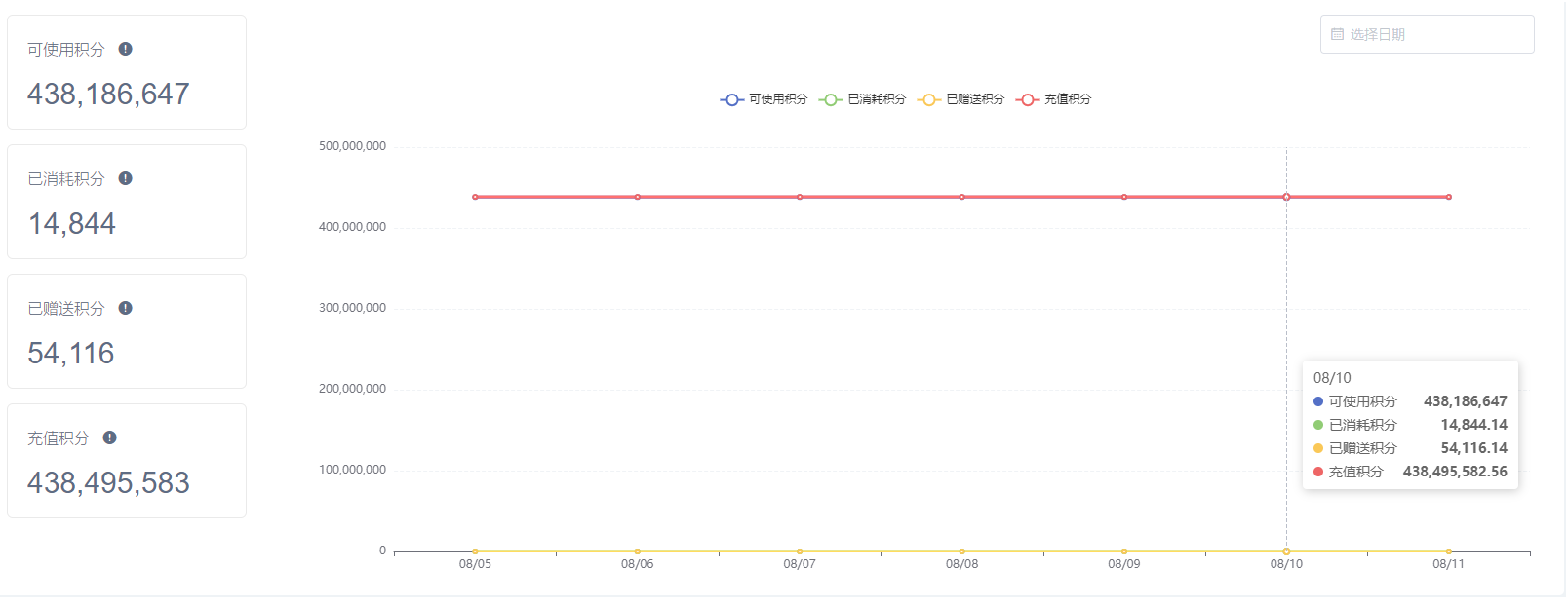
Task: Open the 选择日期 date selector
Action: pos(1427,34)
